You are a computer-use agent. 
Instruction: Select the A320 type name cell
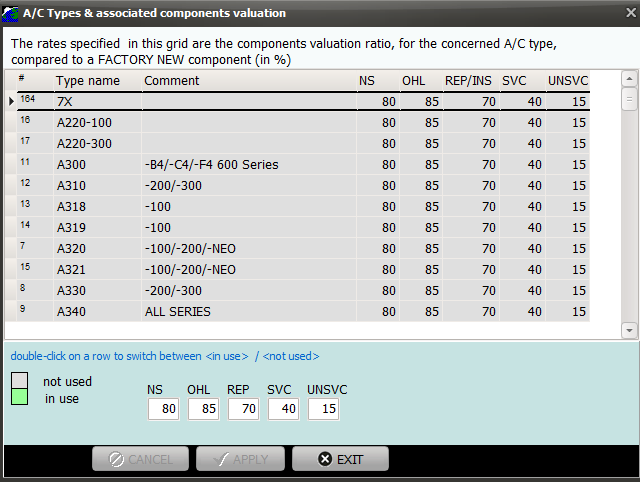point(98,249)
